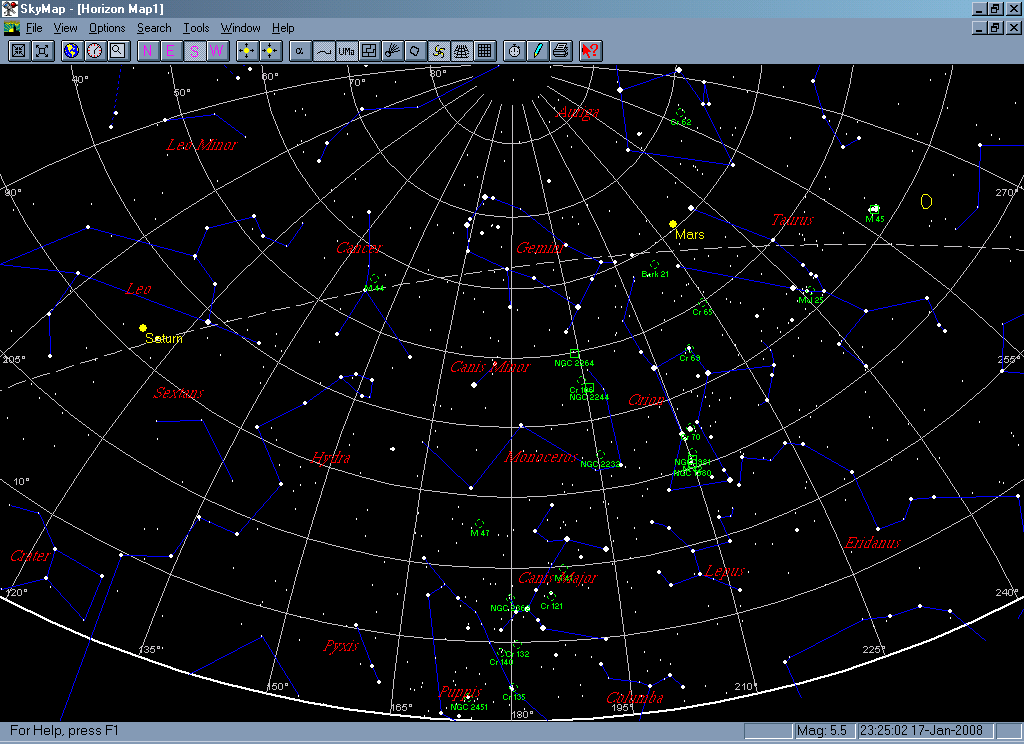The image size is (1024, 744).
Task: Toggle the comet display icon
Action: [392, 51]
